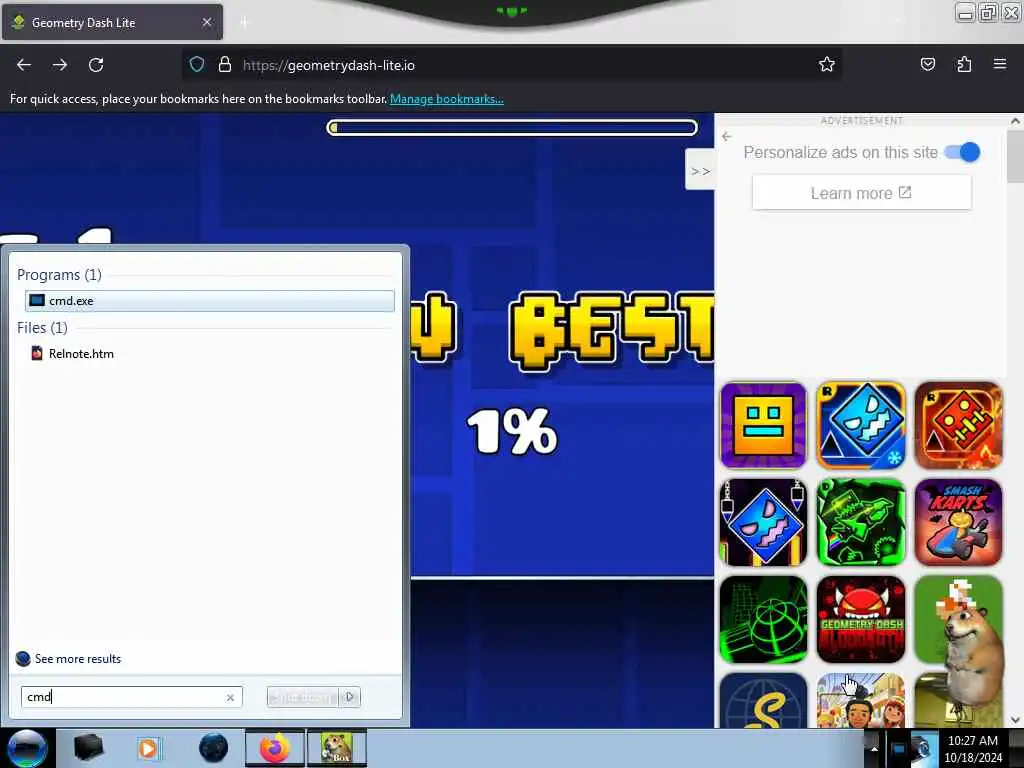Open the green wireframe ball game icon
1024x768 pixels.
[763, 619]
